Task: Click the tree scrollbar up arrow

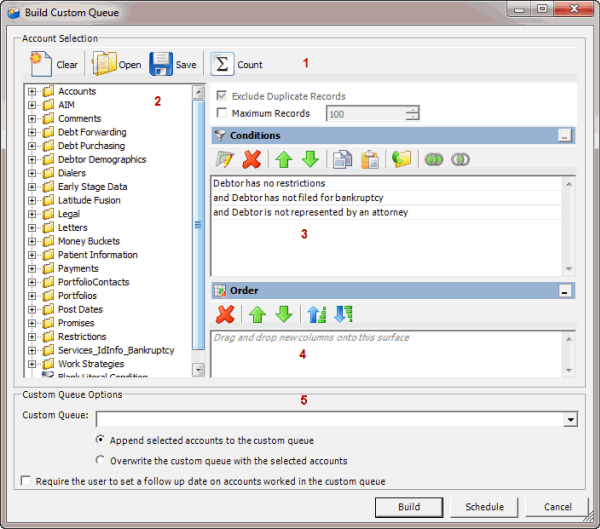Action: coord(198,92)
